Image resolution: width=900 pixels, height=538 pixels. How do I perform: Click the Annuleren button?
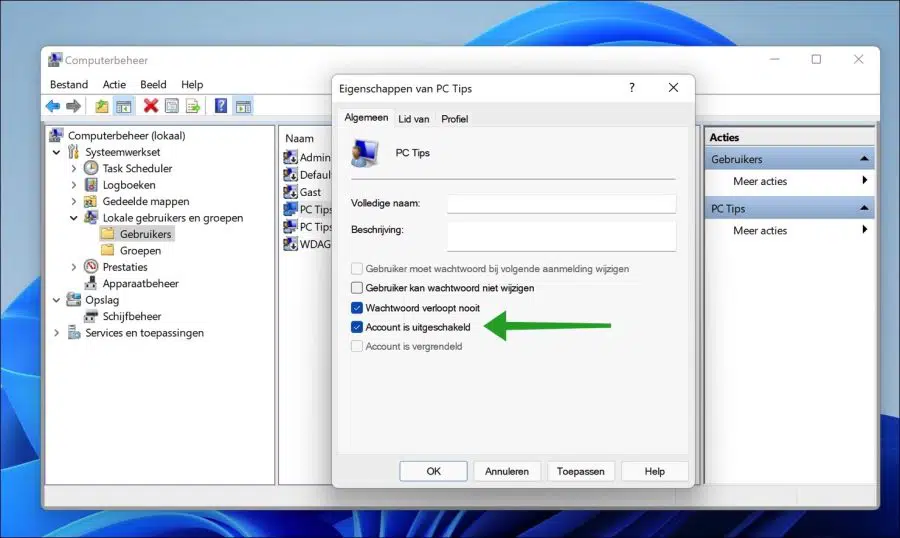click(x=507, y=471)
